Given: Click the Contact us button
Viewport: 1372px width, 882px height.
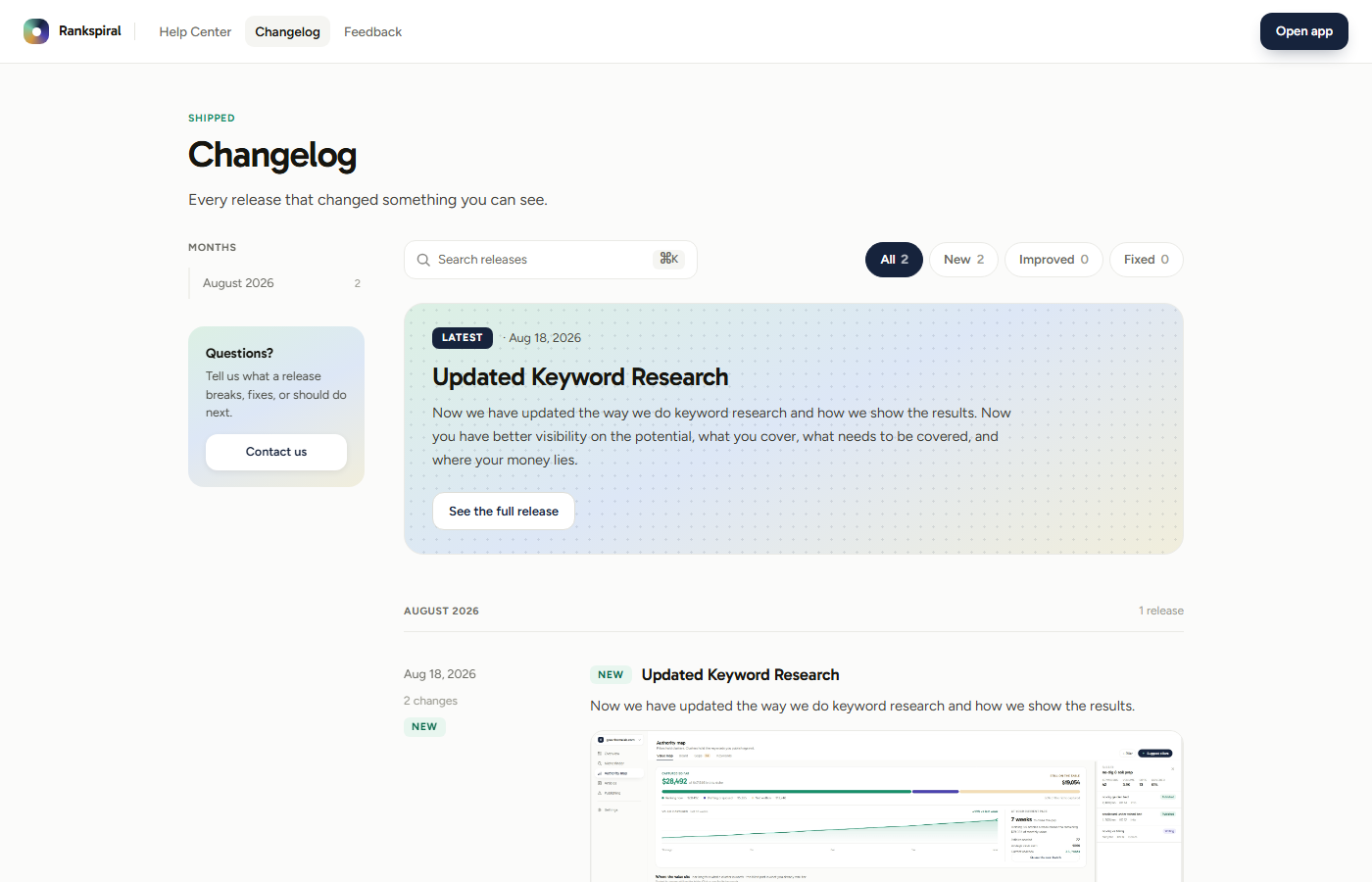Looking at the screenshot, I should [x=276, y=452].
